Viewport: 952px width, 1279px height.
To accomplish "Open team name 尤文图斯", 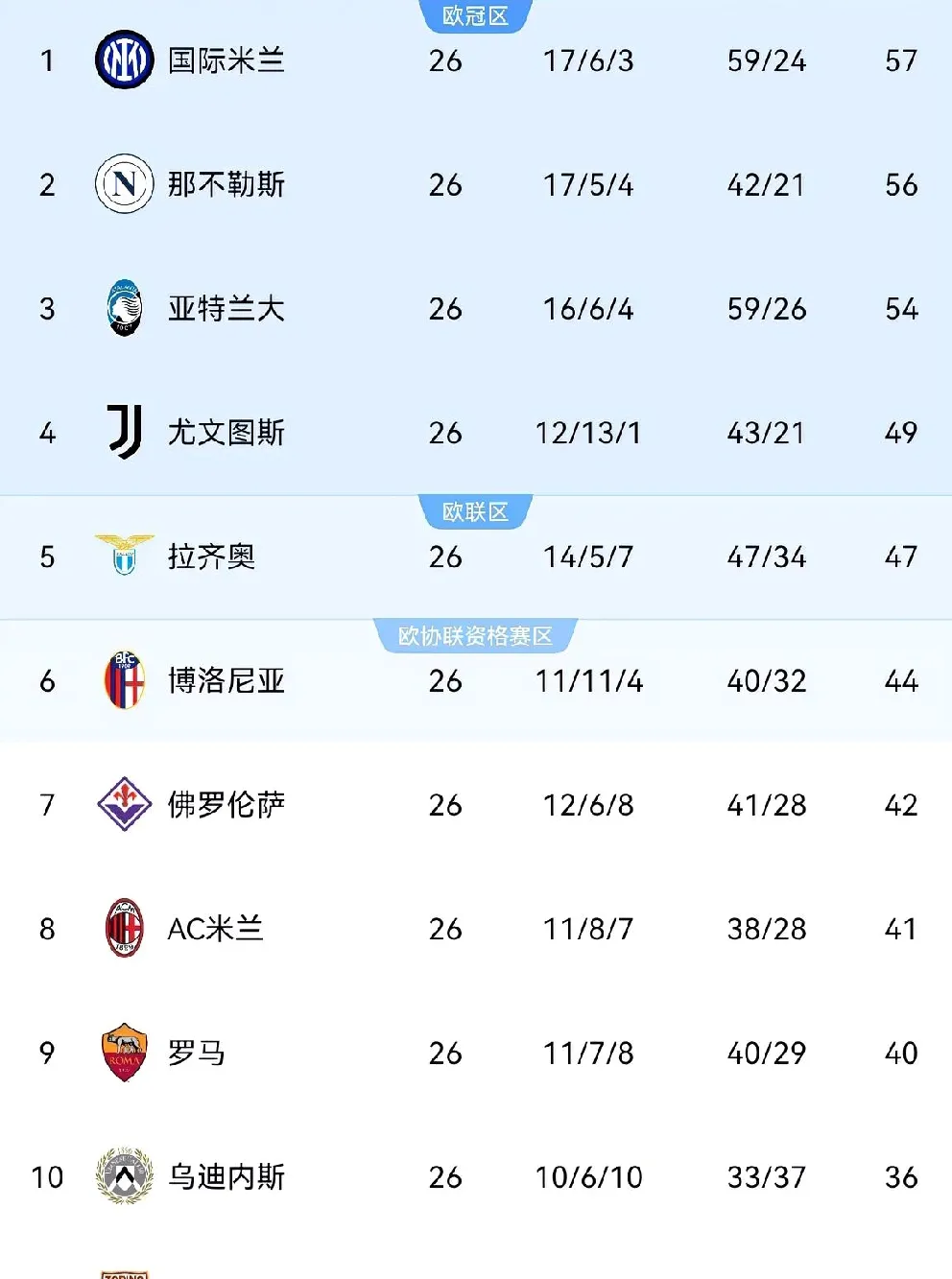I will 226,433.
